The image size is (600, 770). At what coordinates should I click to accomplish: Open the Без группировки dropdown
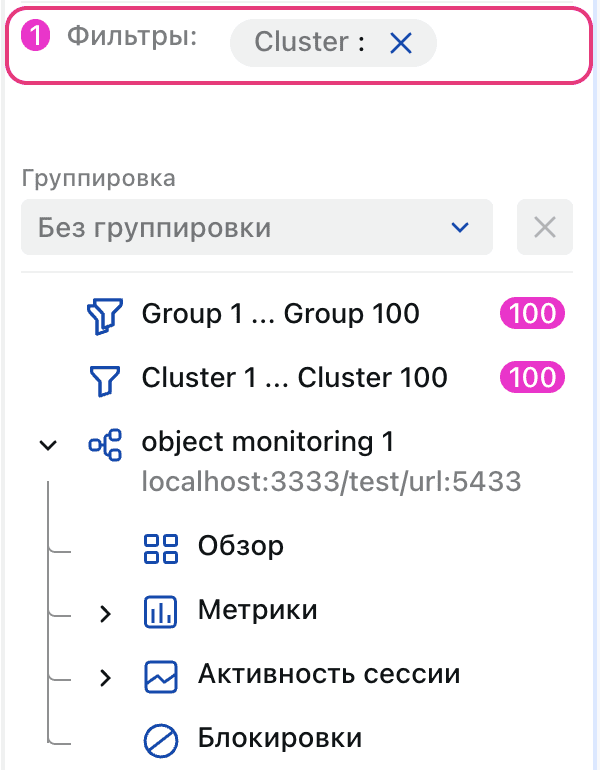click(x=256, y=227)
